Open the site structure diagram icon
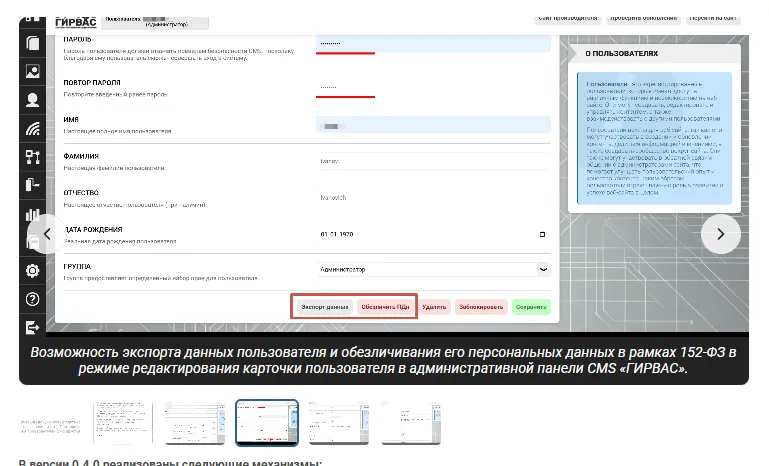769x466 pixels. (x=32, y=157)
